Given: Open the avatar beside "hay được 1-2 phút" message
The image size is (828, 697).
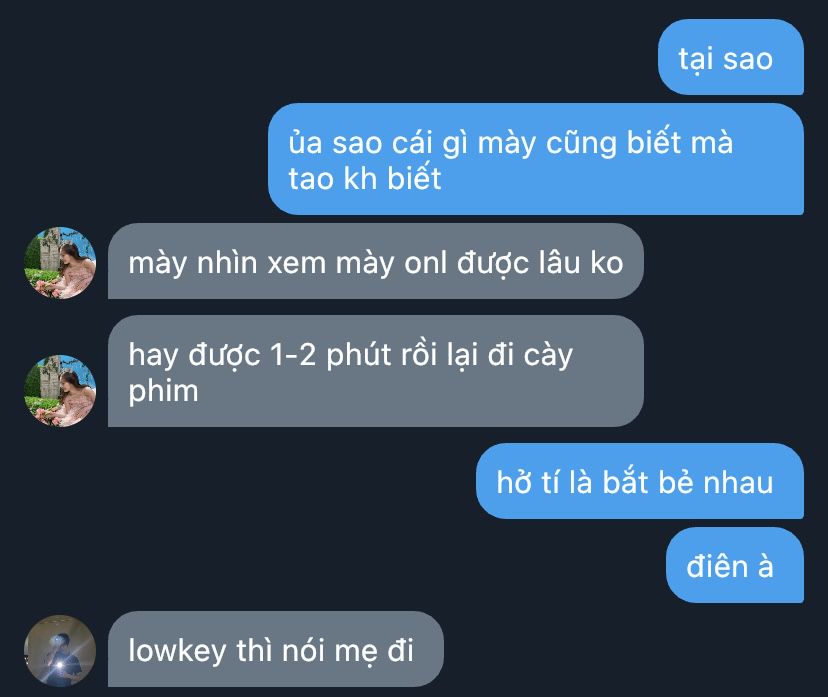Looking at the screenshot, I should click(60, 391).
